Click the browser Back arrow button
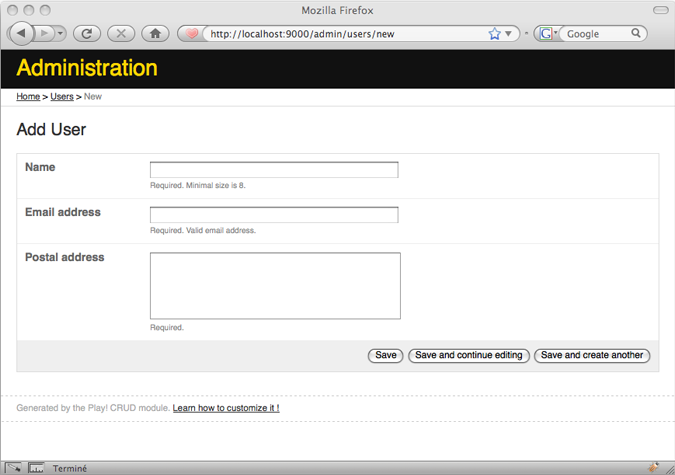This screenshot has height=475, width=675. click(21, 33)
